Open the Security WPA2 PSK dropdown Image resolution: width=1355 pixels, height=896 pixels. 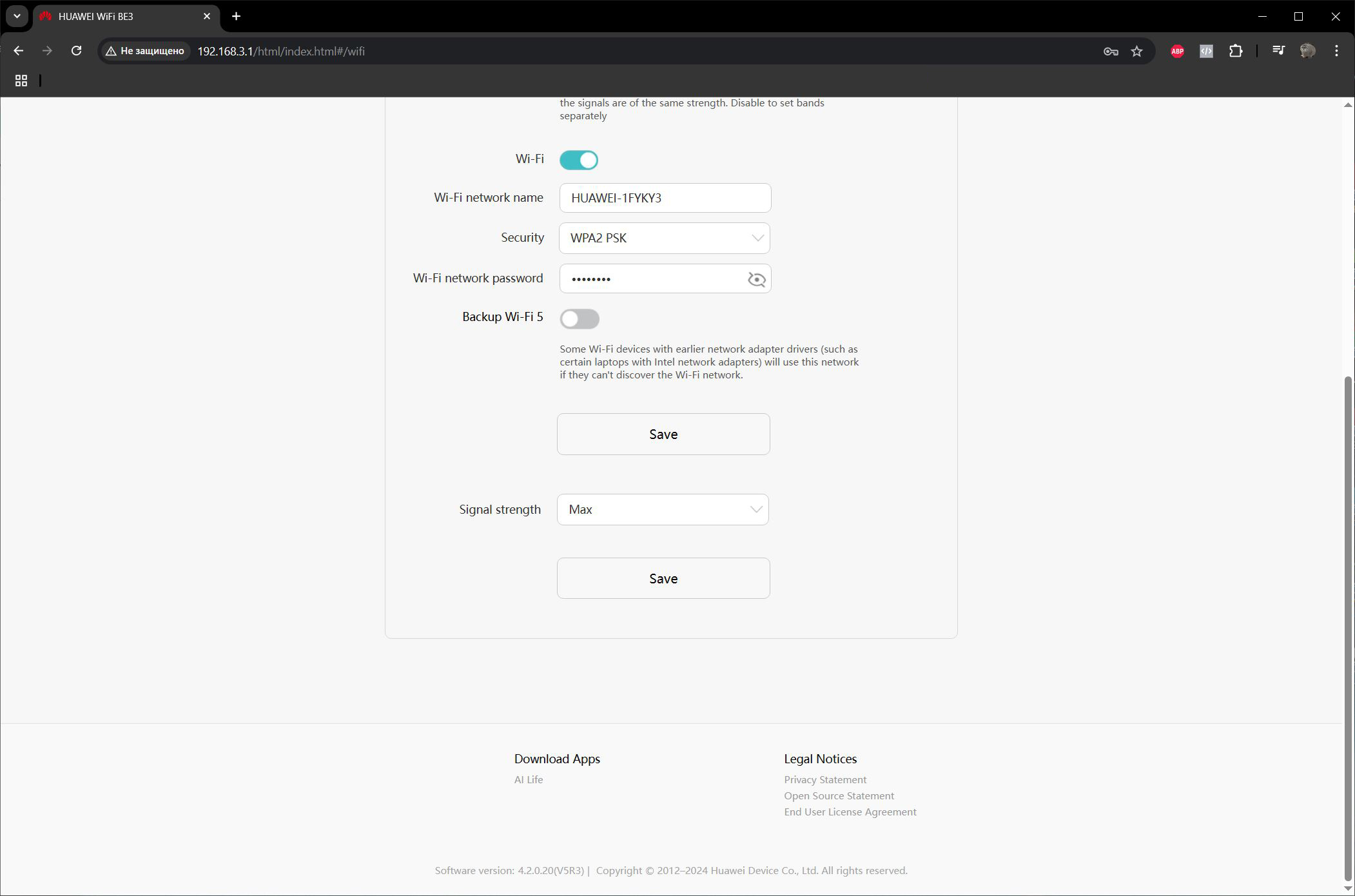click(665, 238)
